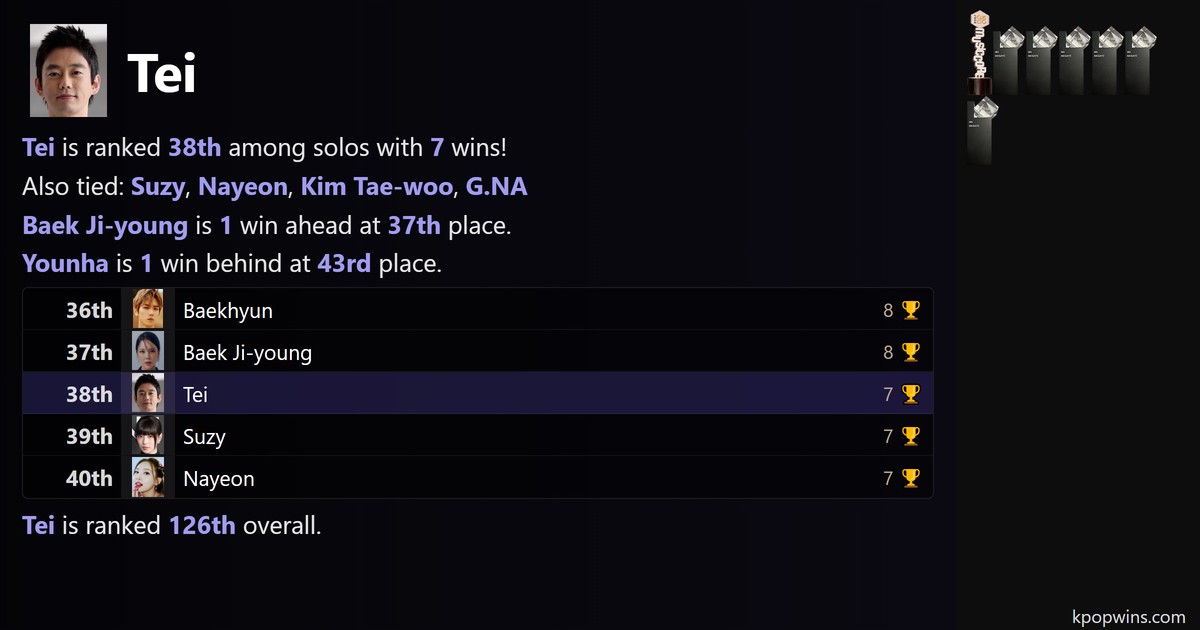
Task: Open the Baek Ji-young link in the summary text
Action: [x=105, y=226]
